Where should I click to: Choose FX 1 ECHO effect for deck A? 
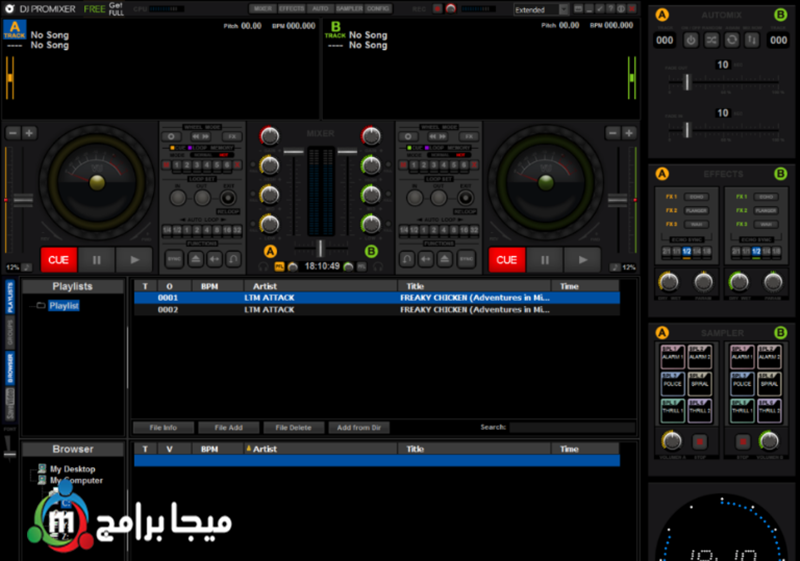696,197
